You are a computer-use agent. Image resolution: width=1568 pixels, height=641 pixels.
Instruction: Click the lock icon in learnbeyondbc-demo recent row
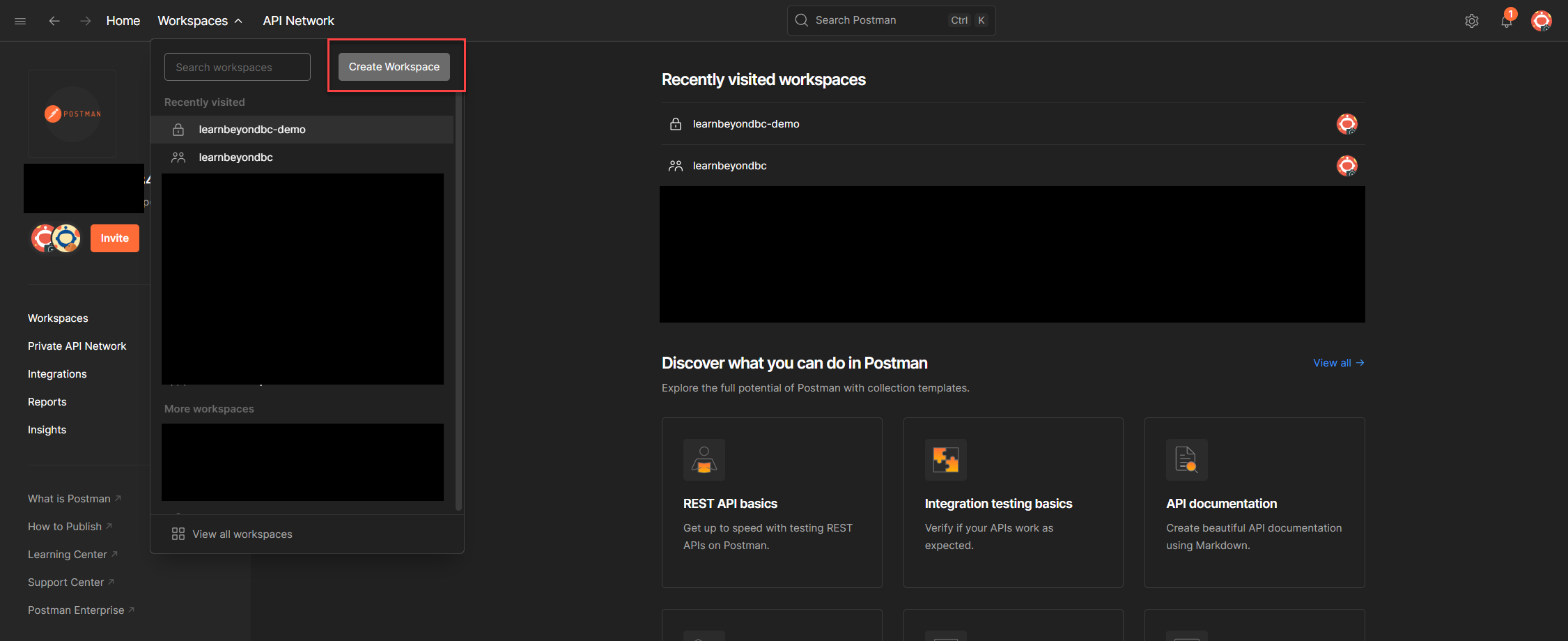pyautogui.click(x=676, y=124)
